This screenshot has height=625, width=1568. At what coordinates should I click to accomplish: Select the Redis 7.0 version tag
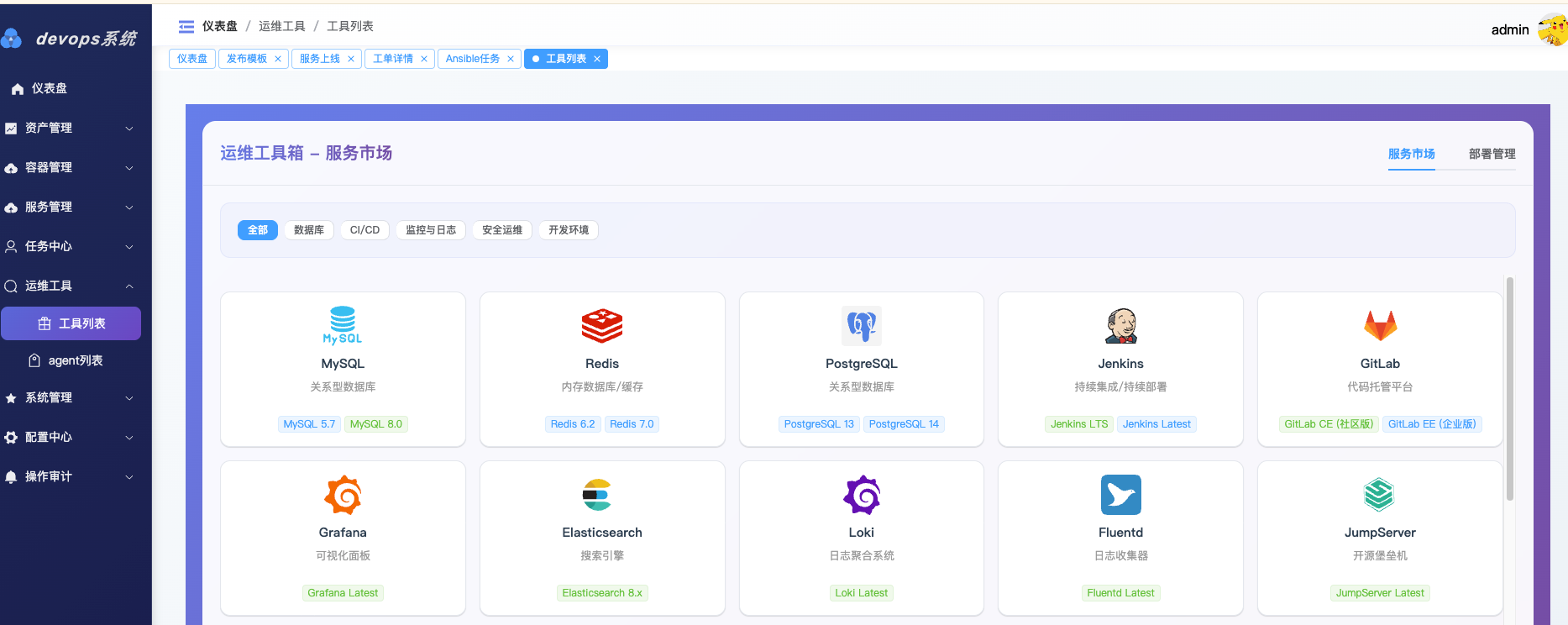(632, 424)
